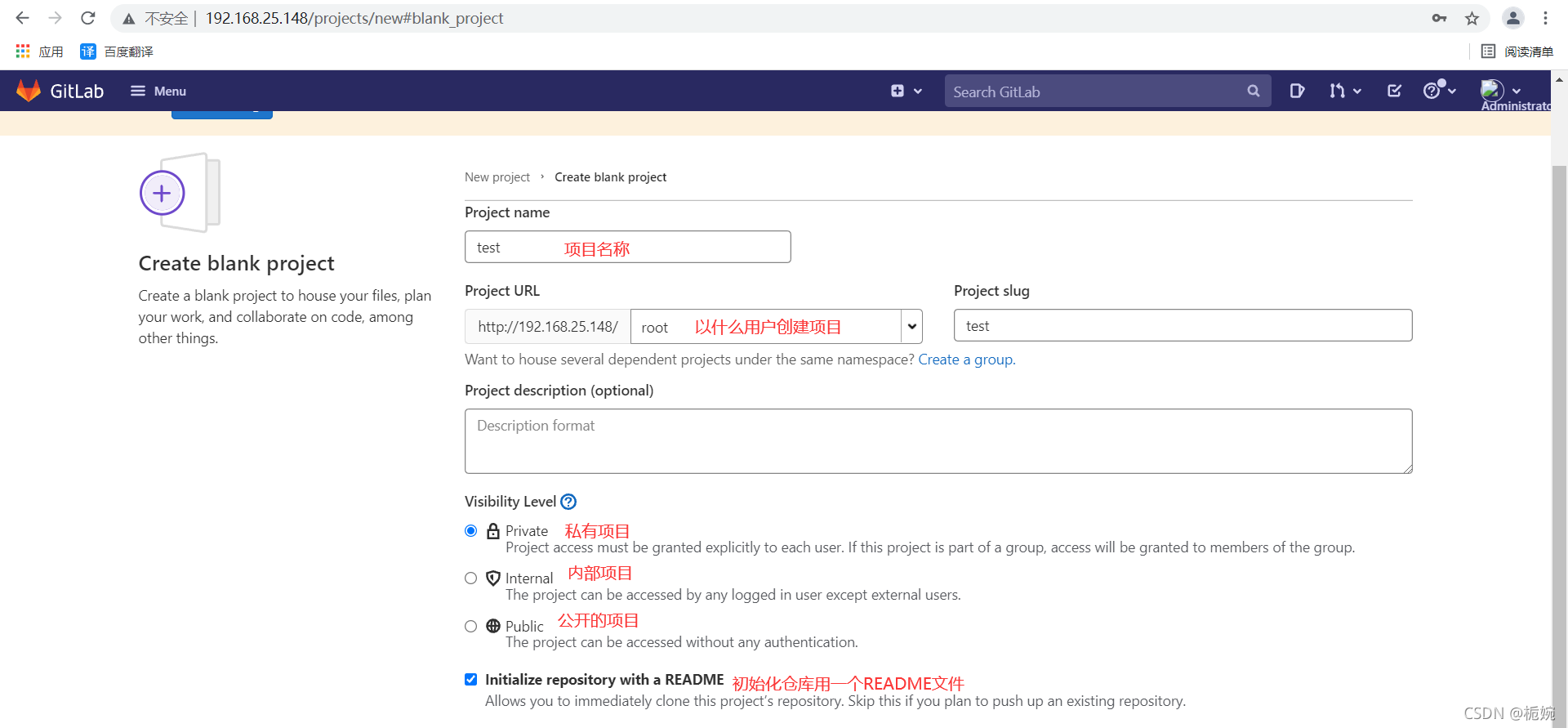Select the Internal visibility radio
The width and height of the screenshot is (1568, 728).
pyautogui.click(x=470, y=578)
